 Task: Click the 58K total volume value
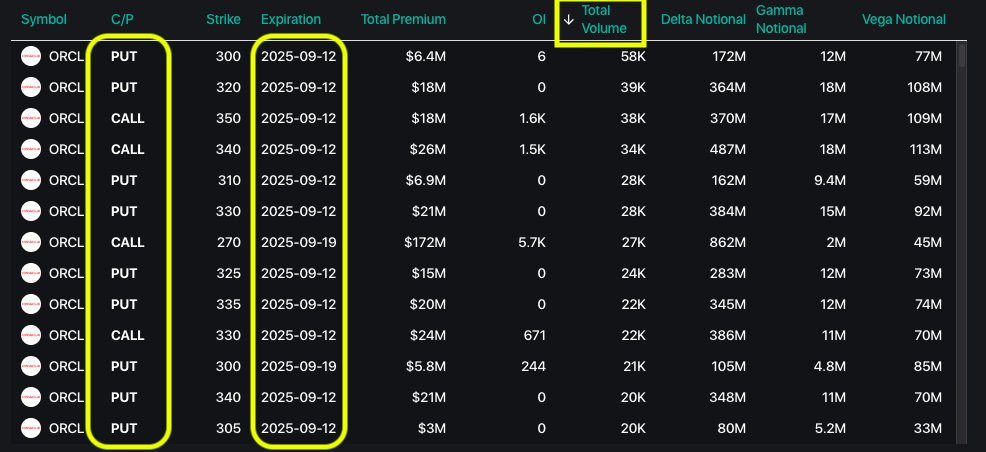tap(634, 57)
